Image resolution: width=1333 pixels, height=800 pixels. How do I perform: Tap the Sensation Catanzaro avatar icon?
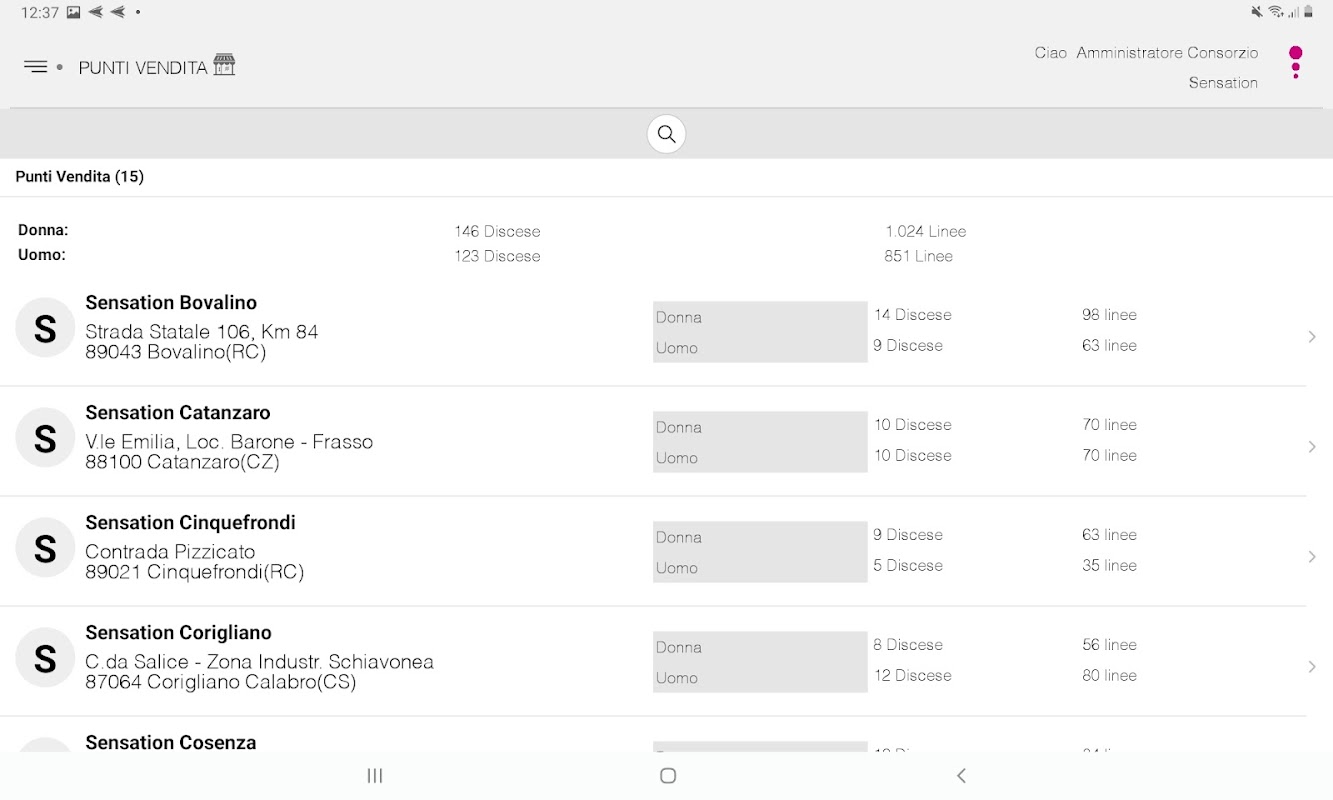[45, 438]
